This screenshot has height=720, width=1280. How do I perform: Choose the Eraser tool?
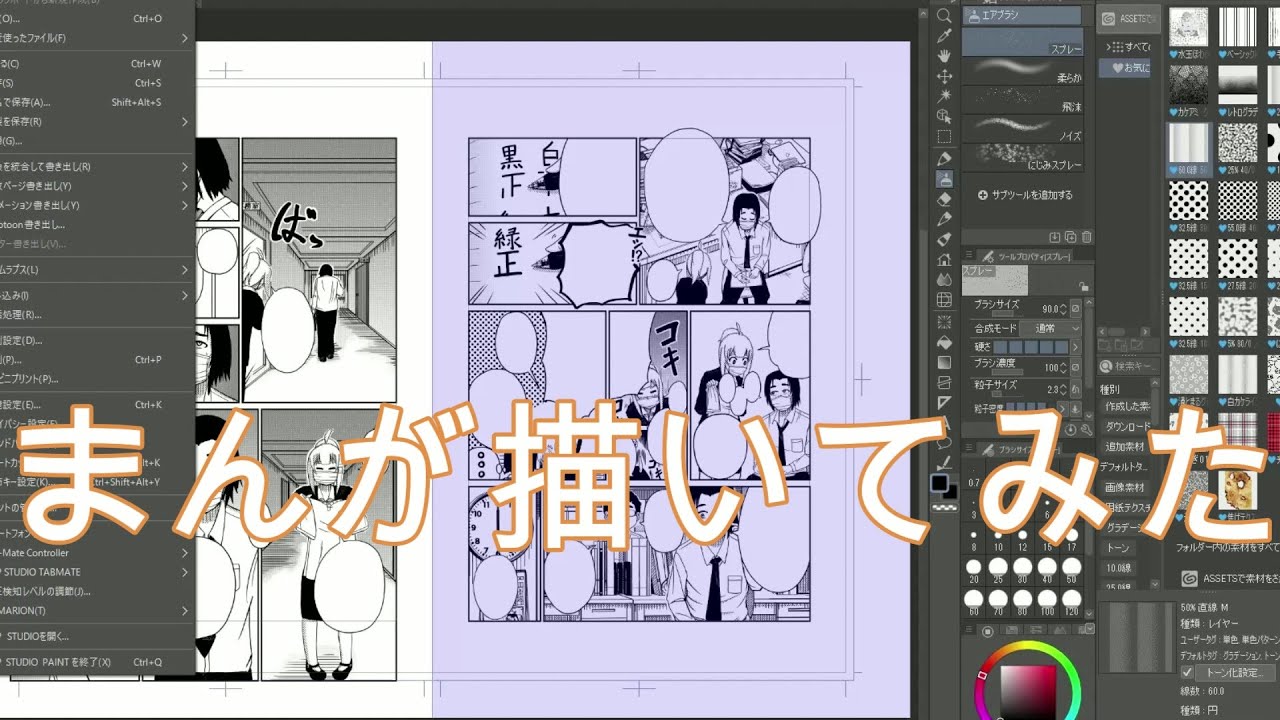(x=943, y=198)
